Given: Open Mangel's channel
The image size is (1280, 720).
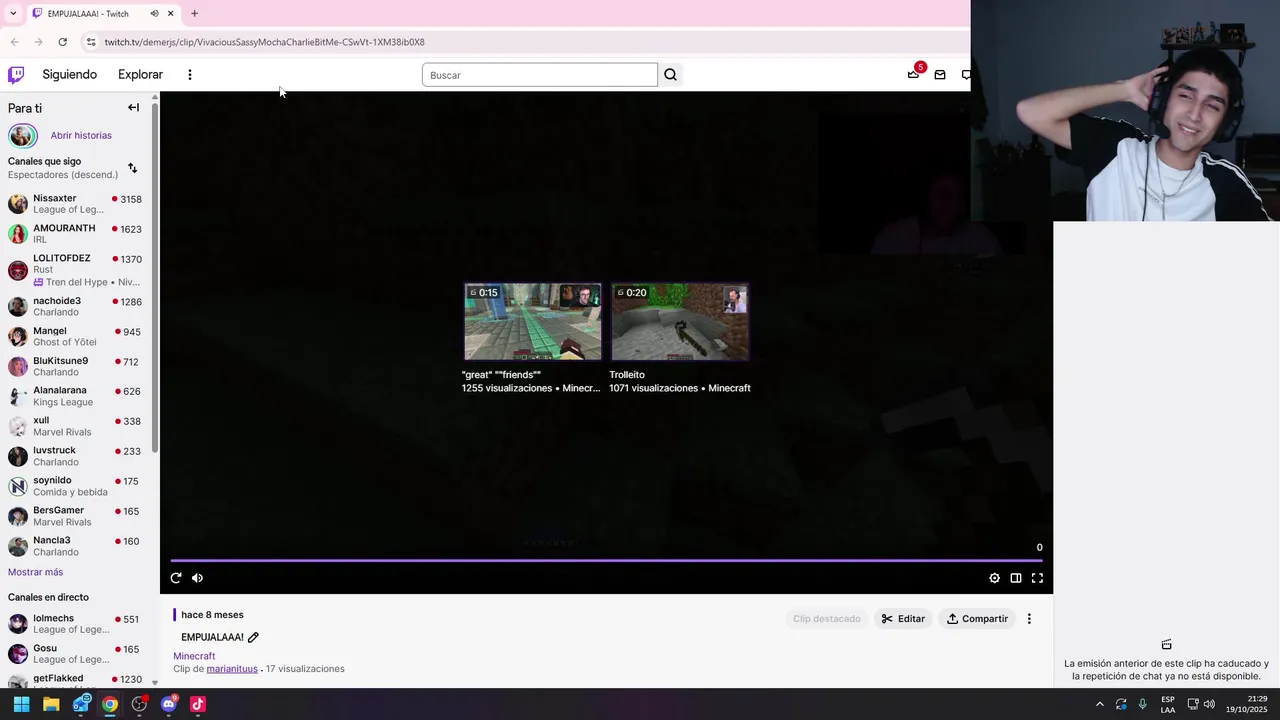Looking at the screenshot, I should pyautogui.click(x=75, y=336).
